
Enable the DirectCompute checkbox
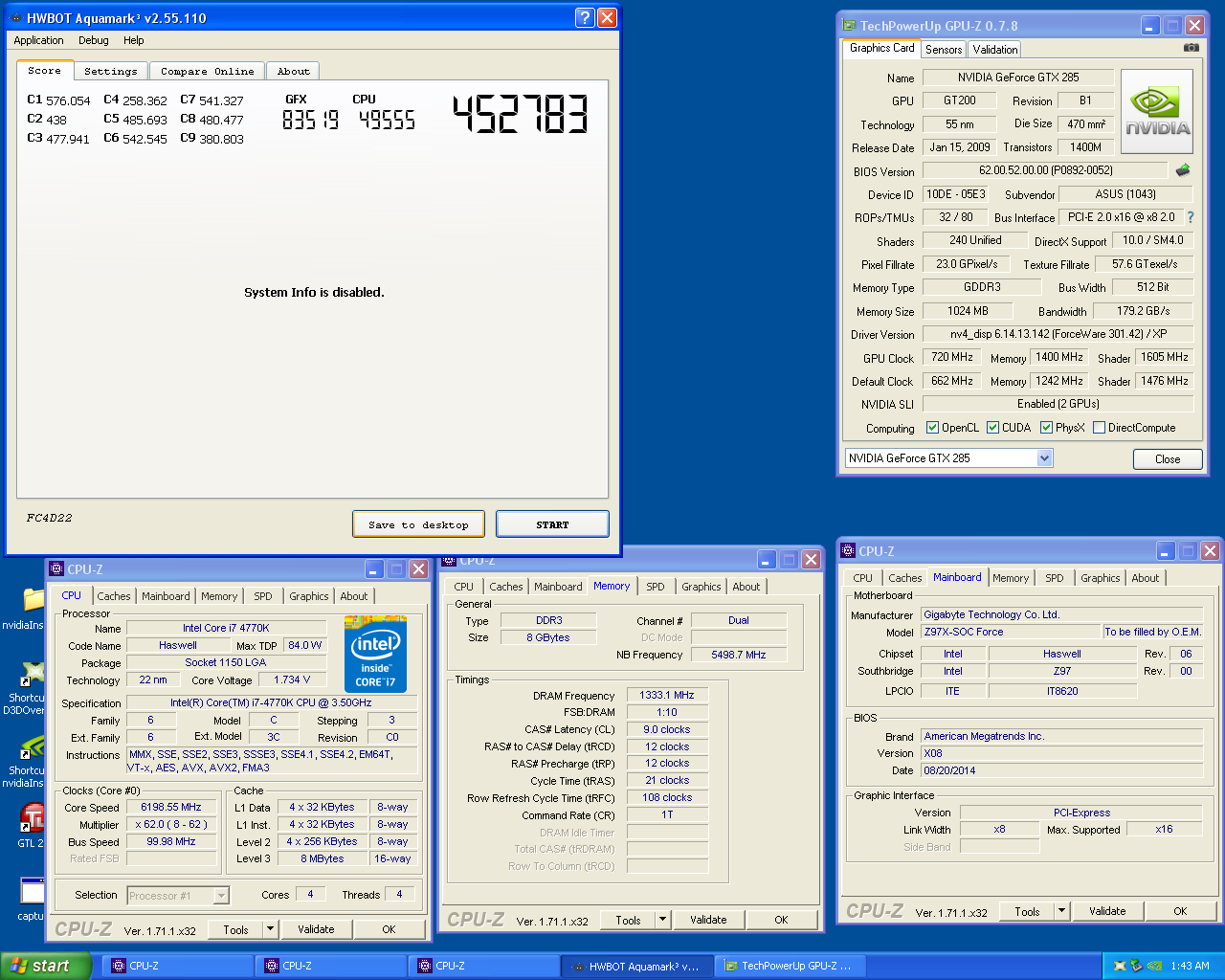[x=1099, y=428]
